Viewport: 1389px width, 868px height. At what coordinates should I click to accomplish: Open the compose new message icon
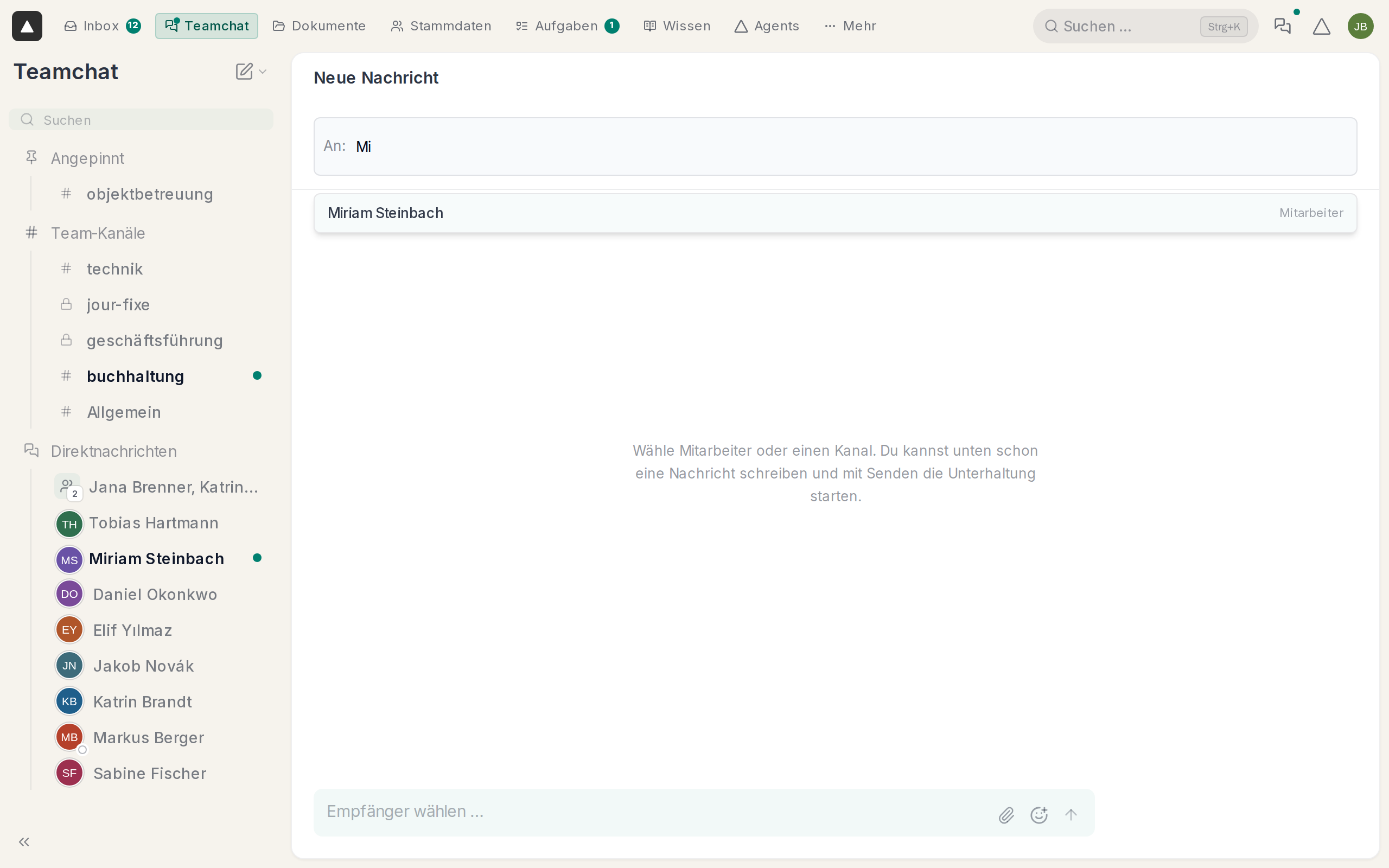point(244,71)
